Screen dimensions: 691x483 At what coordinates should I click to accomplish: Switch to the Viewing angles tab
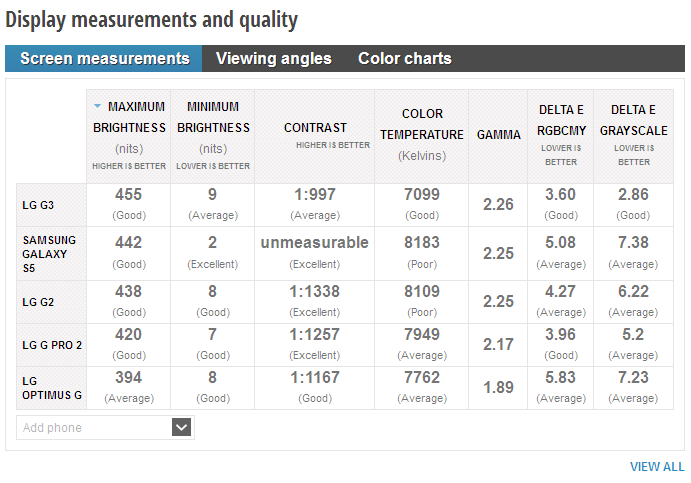(x=274, y=59)
